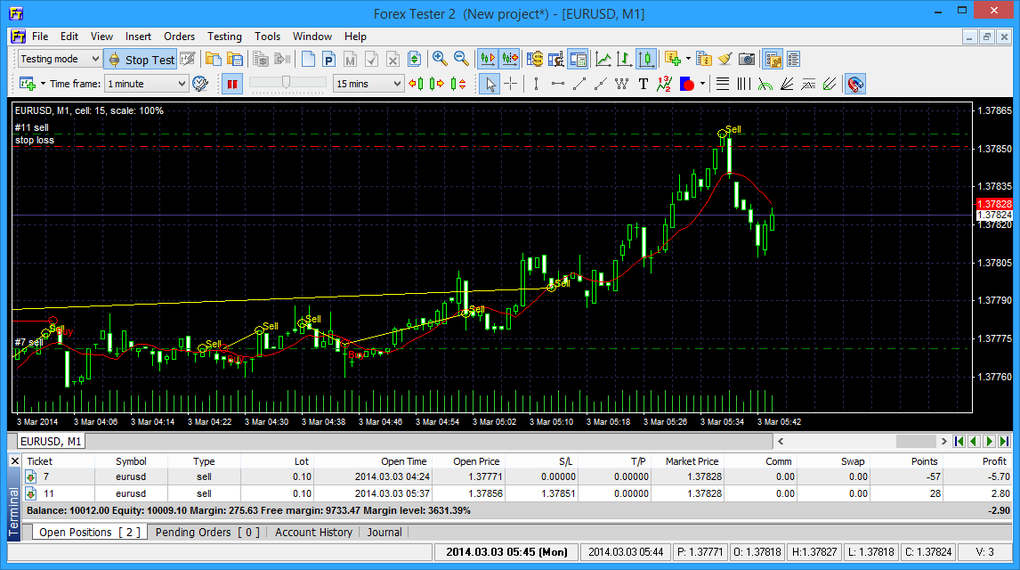Click the close position page icon with up-down arrows
The height and width of the screenshot is (570, 1020).
coord(414,59)
